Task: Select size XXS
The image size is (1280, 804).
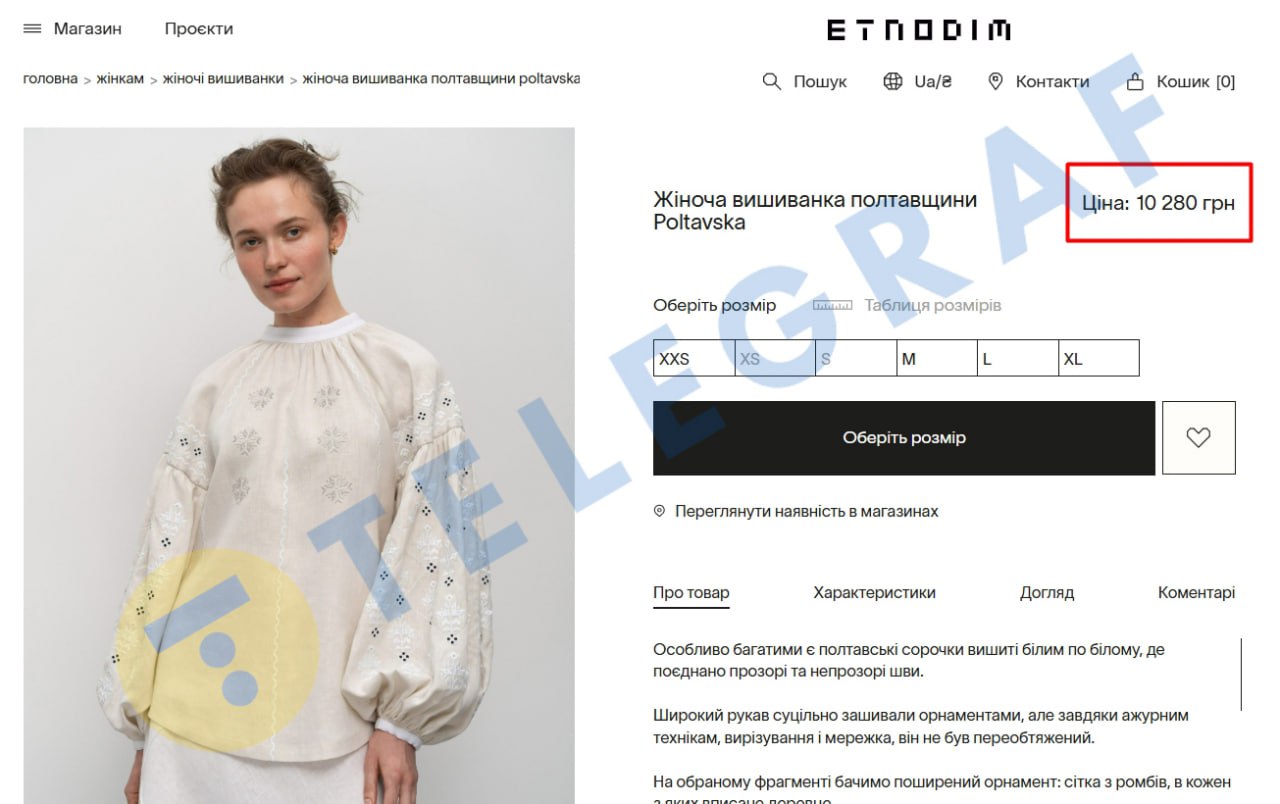Action: 694,358
